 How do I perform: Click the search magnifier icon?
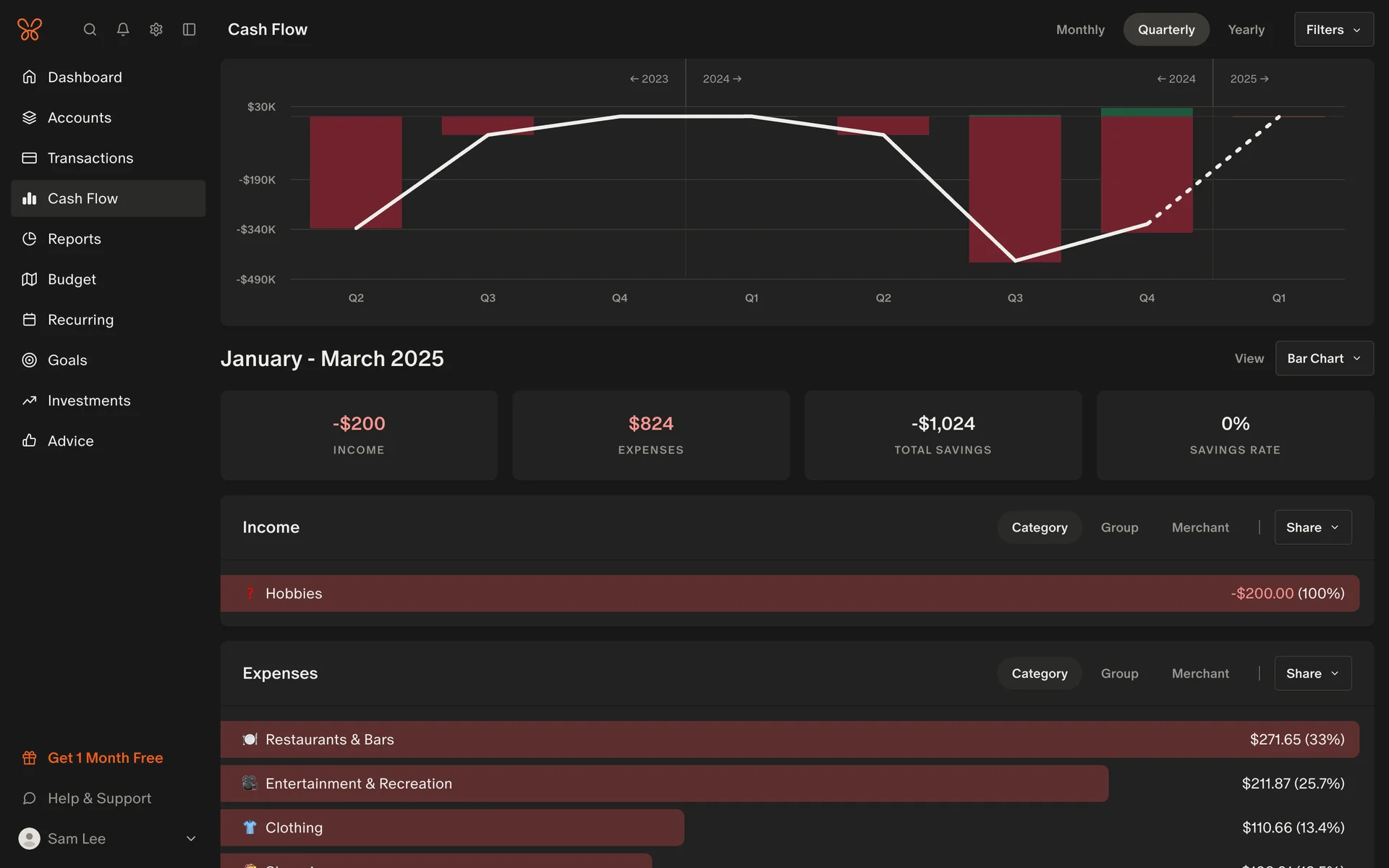(x=90, y=30)
